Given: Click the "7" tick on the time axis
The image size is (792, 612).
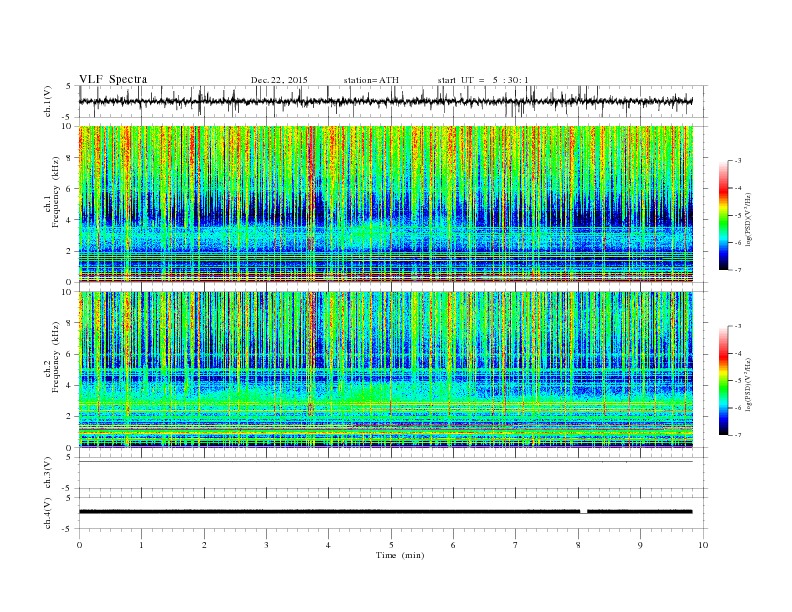Looking at the screenshot, I should (x=516, y=545).
